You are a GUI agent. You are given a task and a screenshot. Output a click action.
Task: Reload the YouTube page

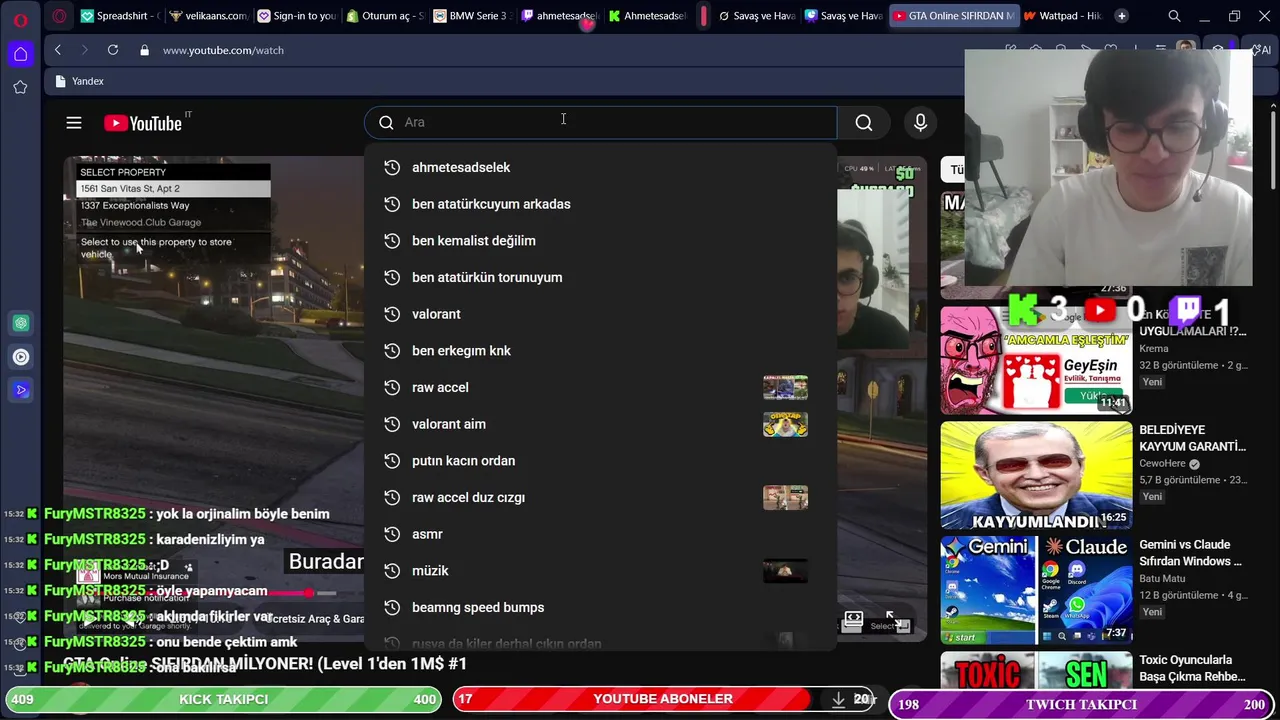tap(113, 50)
